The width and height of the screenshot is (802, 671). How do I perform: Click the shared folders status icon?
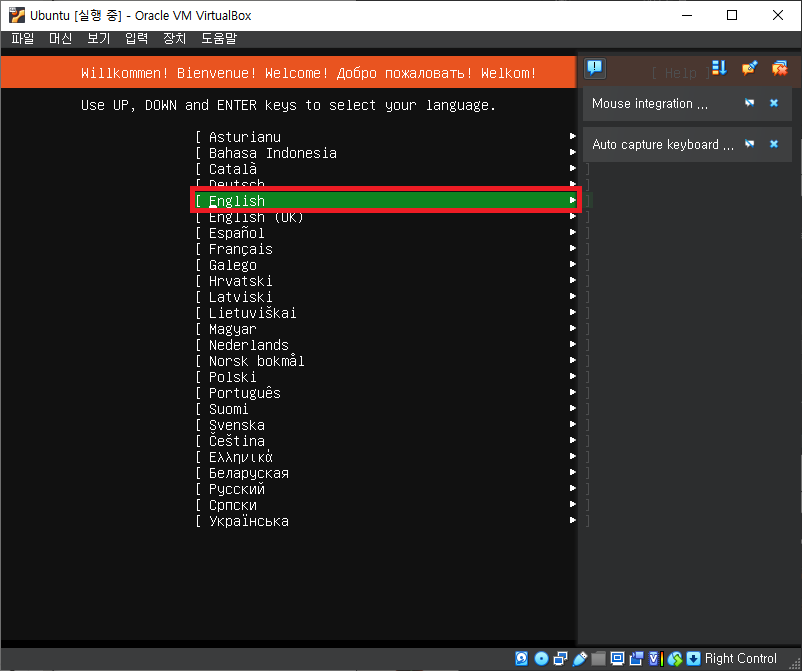click(598, 658)
